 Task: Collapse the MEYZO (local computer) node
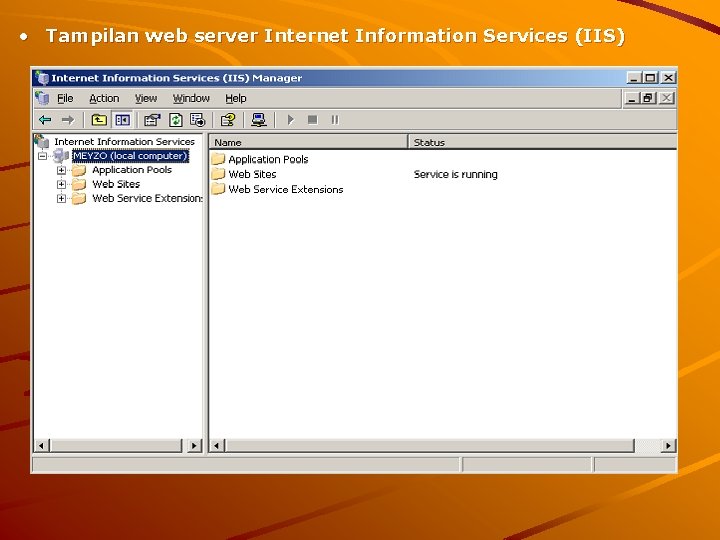(42, 156)
